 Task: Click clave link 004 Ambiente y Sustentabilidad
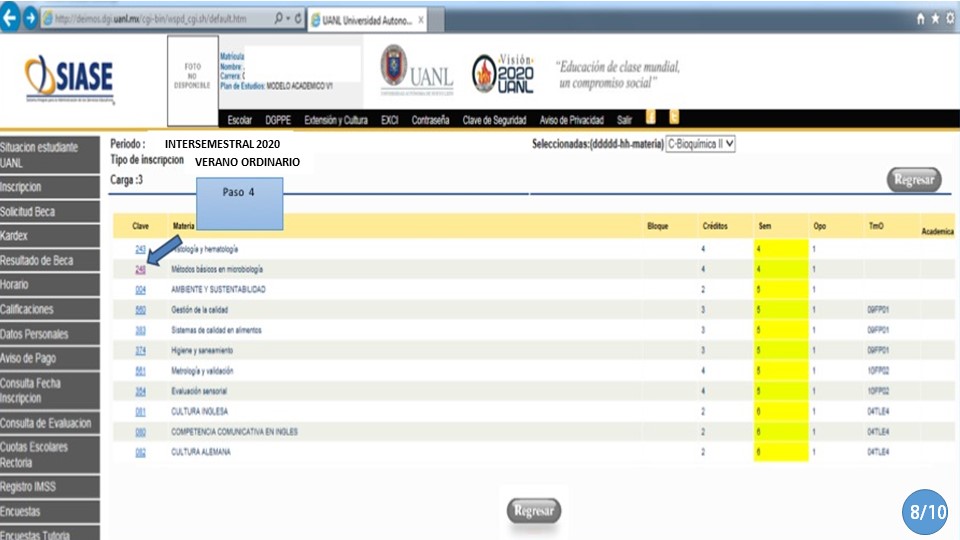[140, 290]
